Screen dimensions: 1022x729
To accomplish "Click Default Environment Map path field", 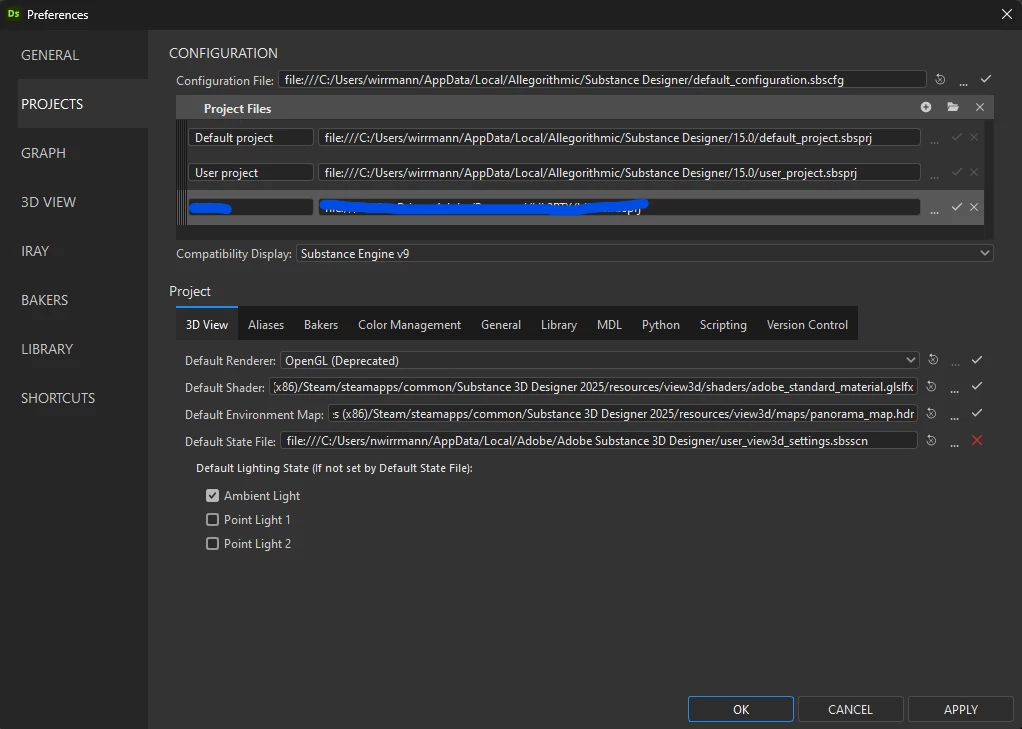I will (x=622, y=413).
